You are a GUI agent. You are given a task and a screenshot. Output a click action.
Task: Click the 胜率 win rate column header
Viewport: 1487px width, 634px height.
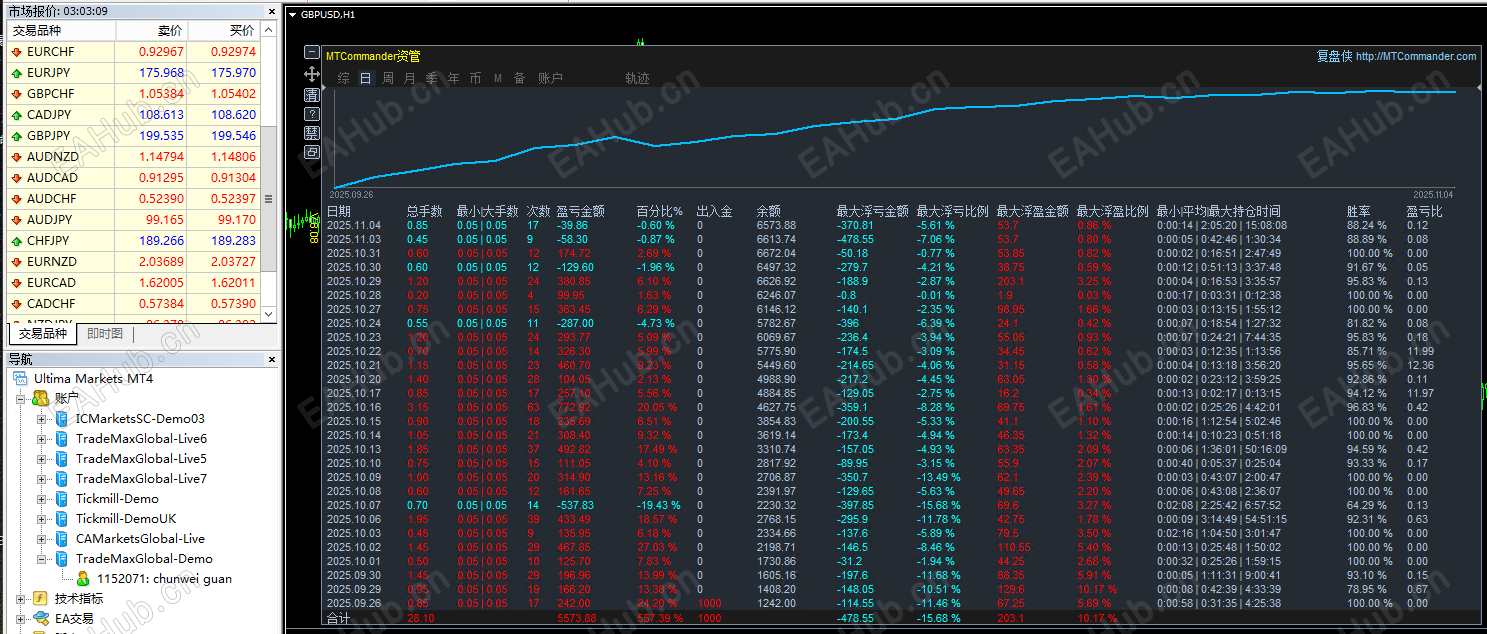coord(1358,212)
